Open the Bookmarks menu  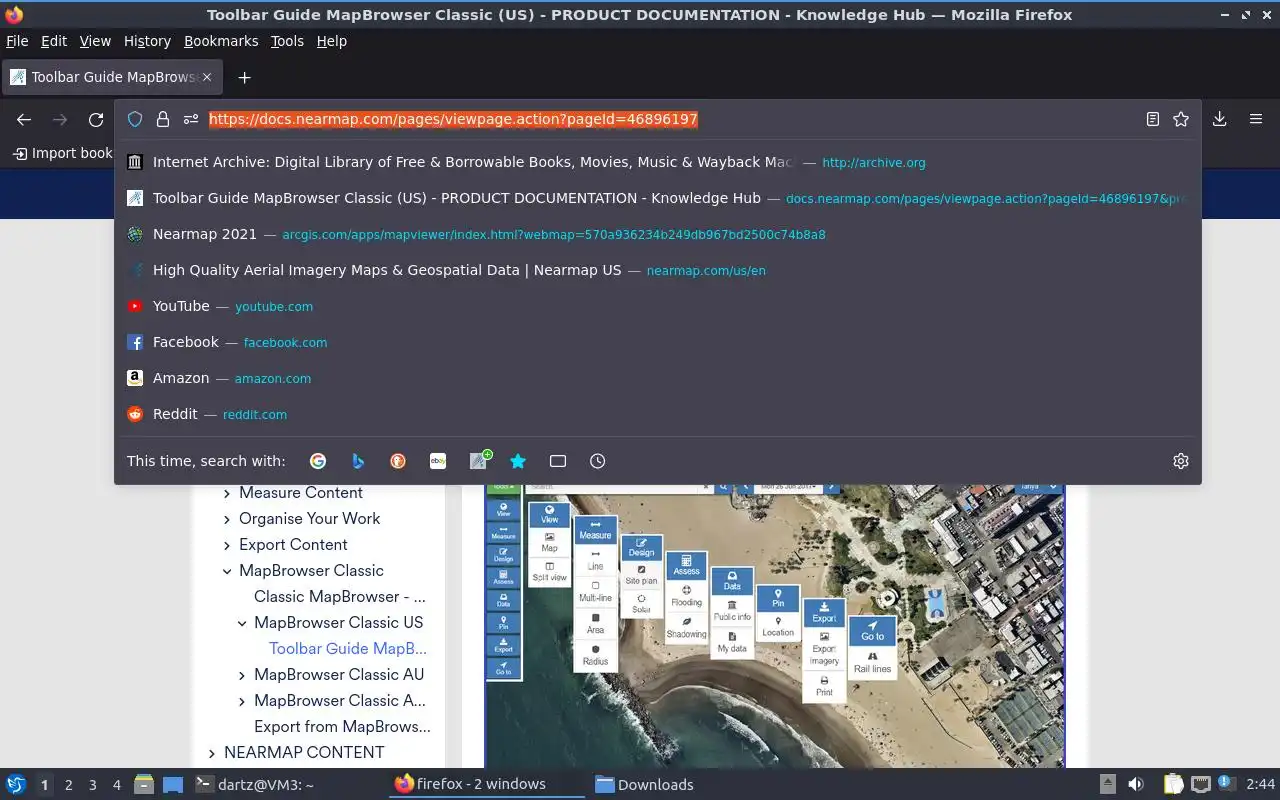[x=221, y=41]
